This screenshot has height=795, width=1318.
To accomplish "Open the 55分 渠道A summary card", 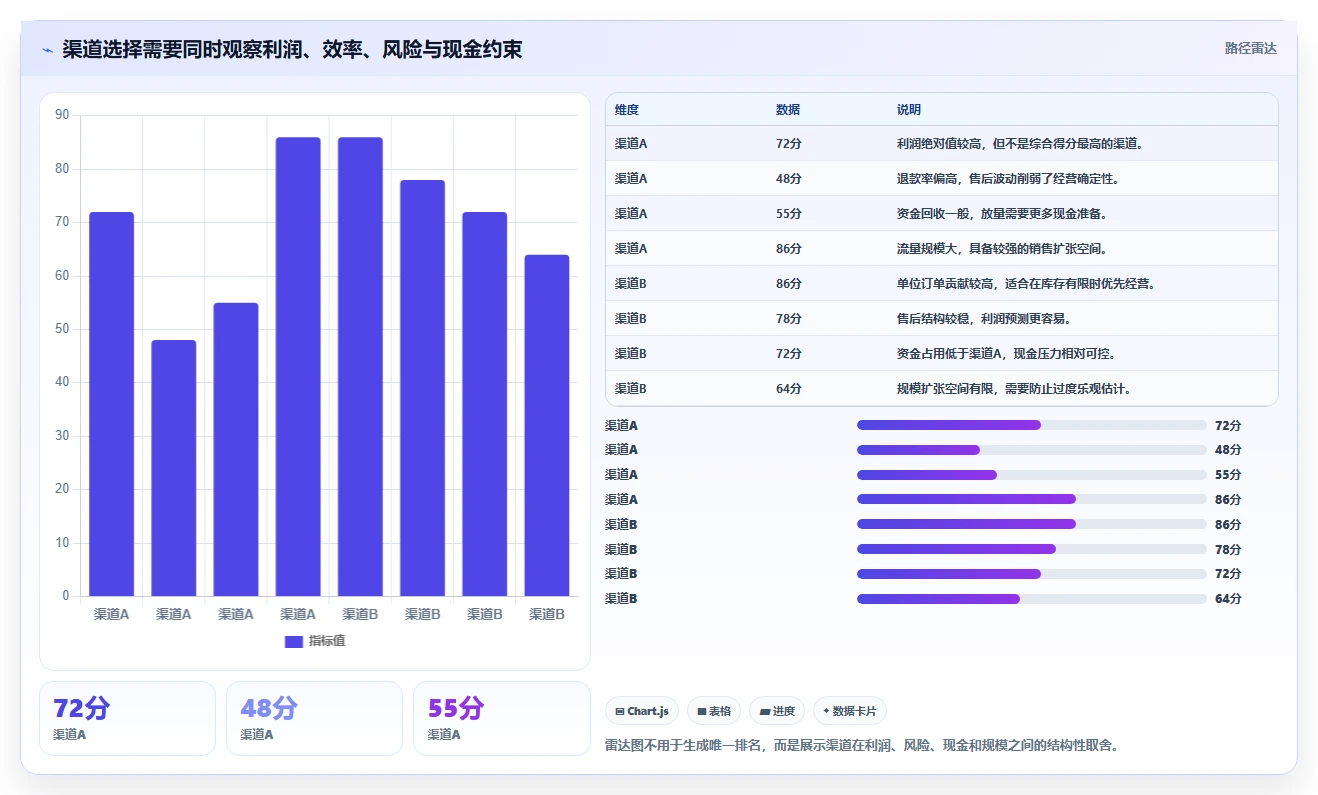I will pos(501,718).
